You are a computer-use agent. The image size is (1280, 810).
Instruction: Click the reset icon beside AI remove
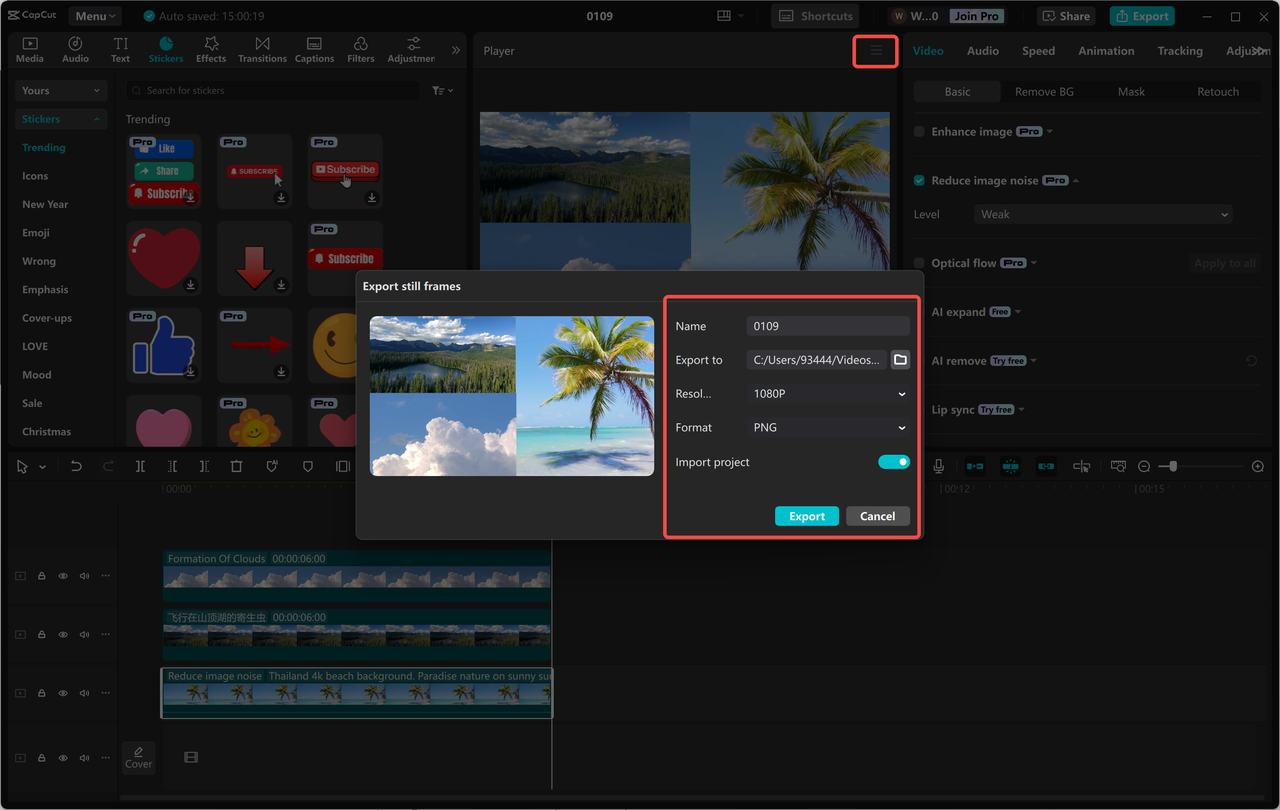[x=1251, y=360]
